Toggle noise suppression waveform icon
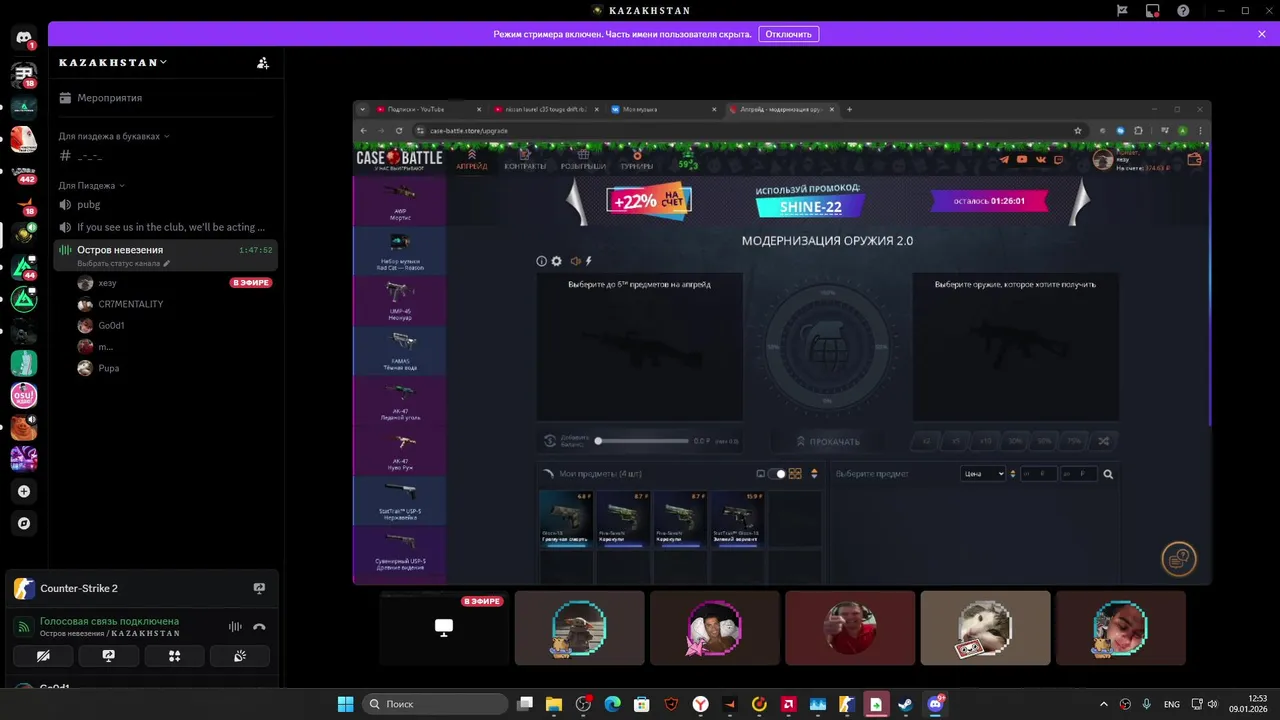This screenshot has height=720, width=1280. [x=235, y=627]
